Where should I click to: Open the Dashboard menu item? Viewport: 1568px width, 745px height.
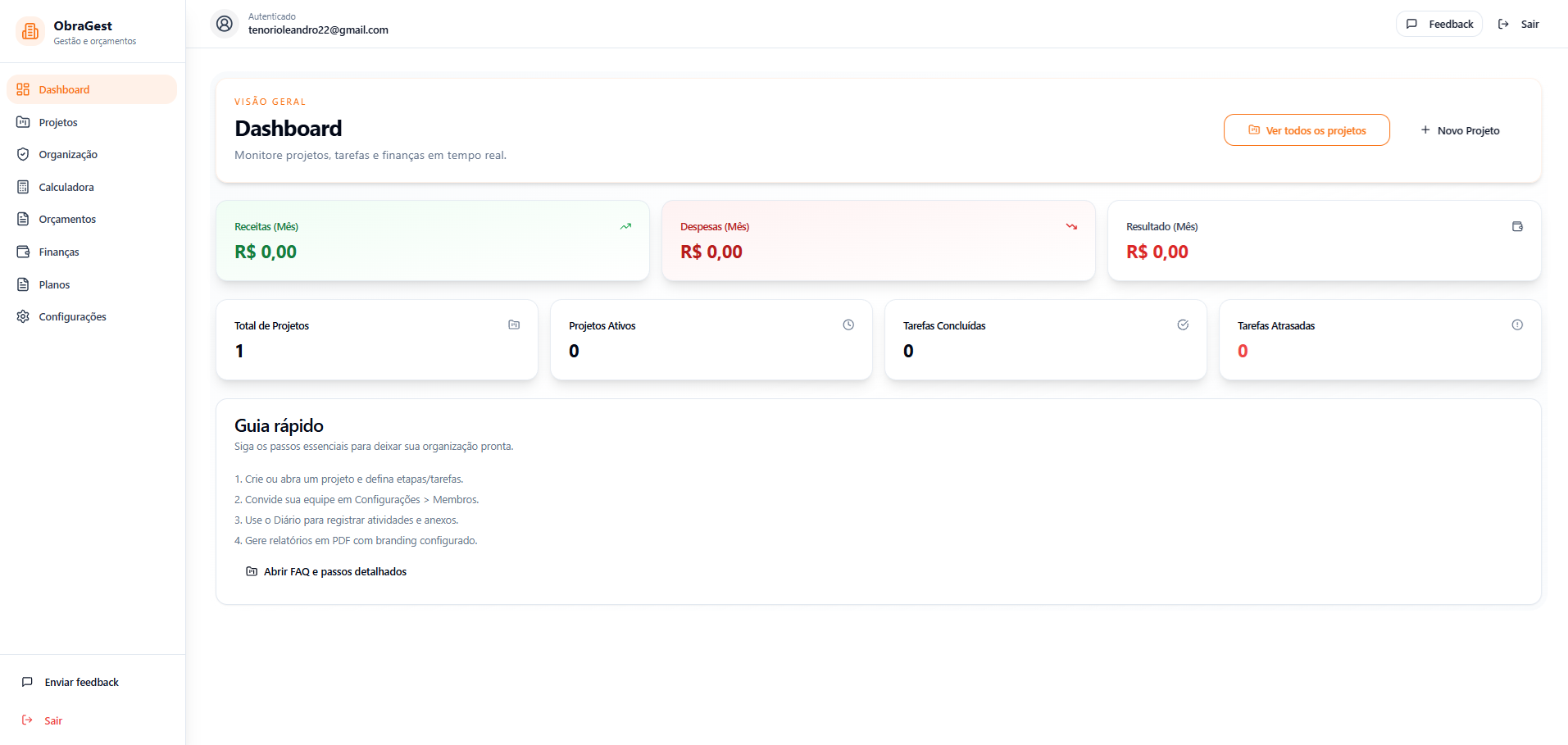pyautogui.click(x=92, y=89)
